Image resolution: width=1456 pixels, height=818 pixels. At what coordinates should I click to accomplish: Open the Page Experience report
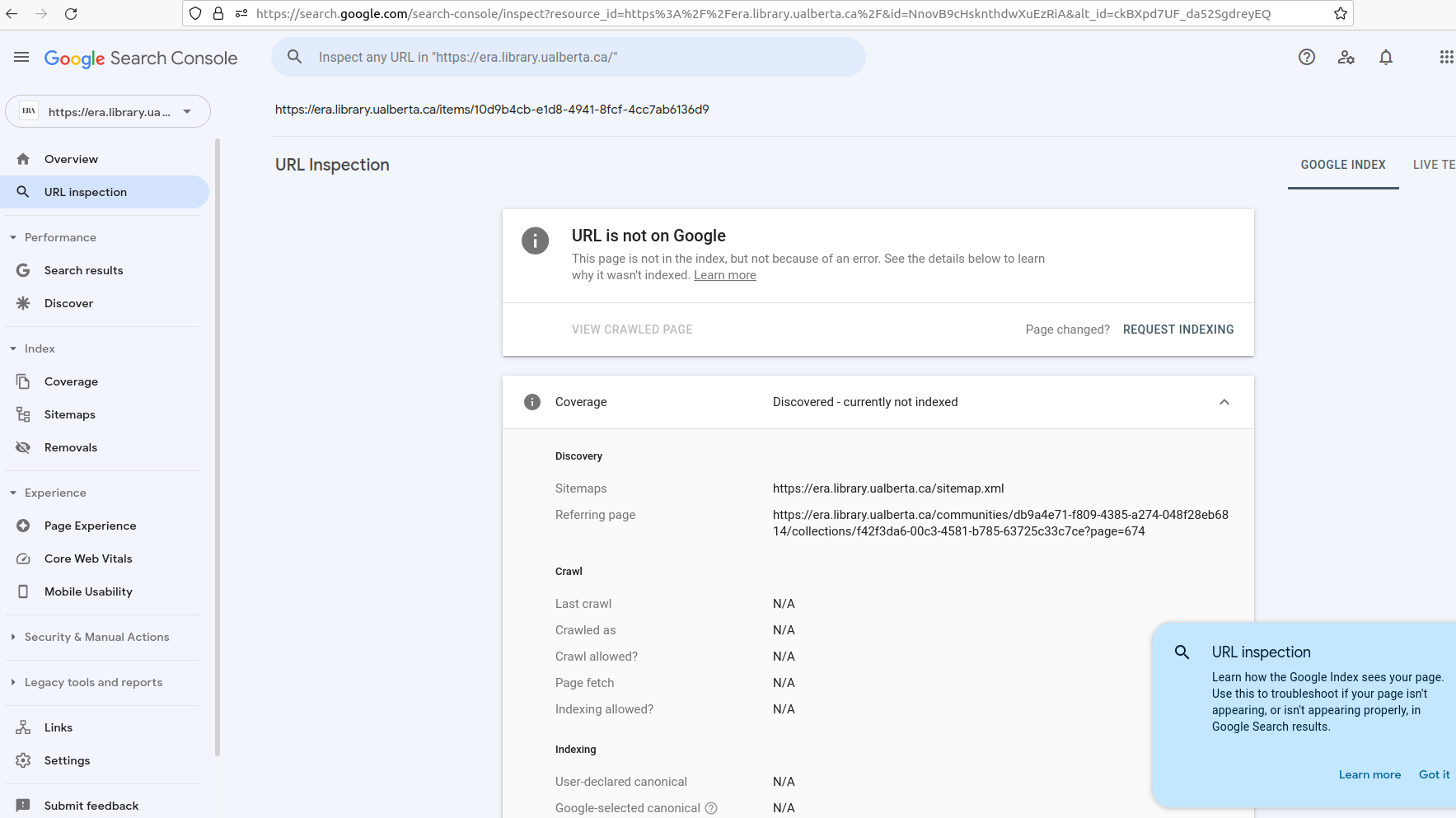click(x=90, y=526)
